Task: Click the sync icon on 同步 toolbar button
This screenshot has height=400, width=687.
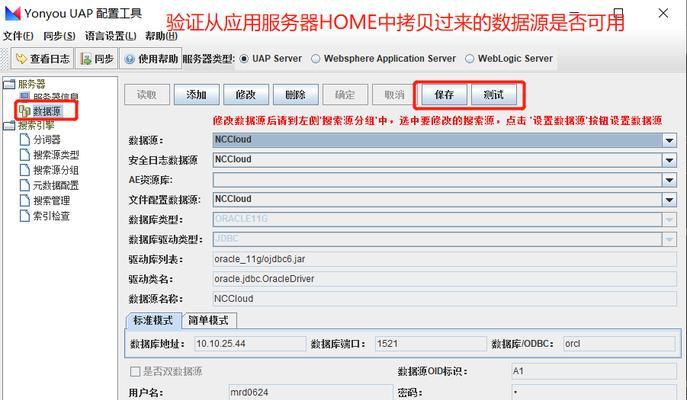Action: 86,59
